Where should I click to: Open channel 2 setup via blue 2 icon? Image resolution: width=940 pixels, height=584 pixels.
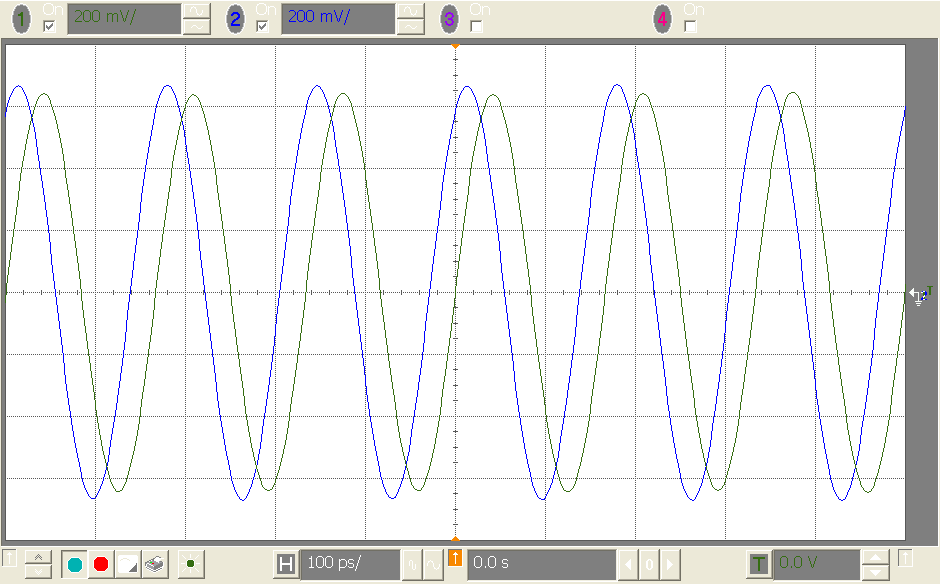tap(234, 18)
